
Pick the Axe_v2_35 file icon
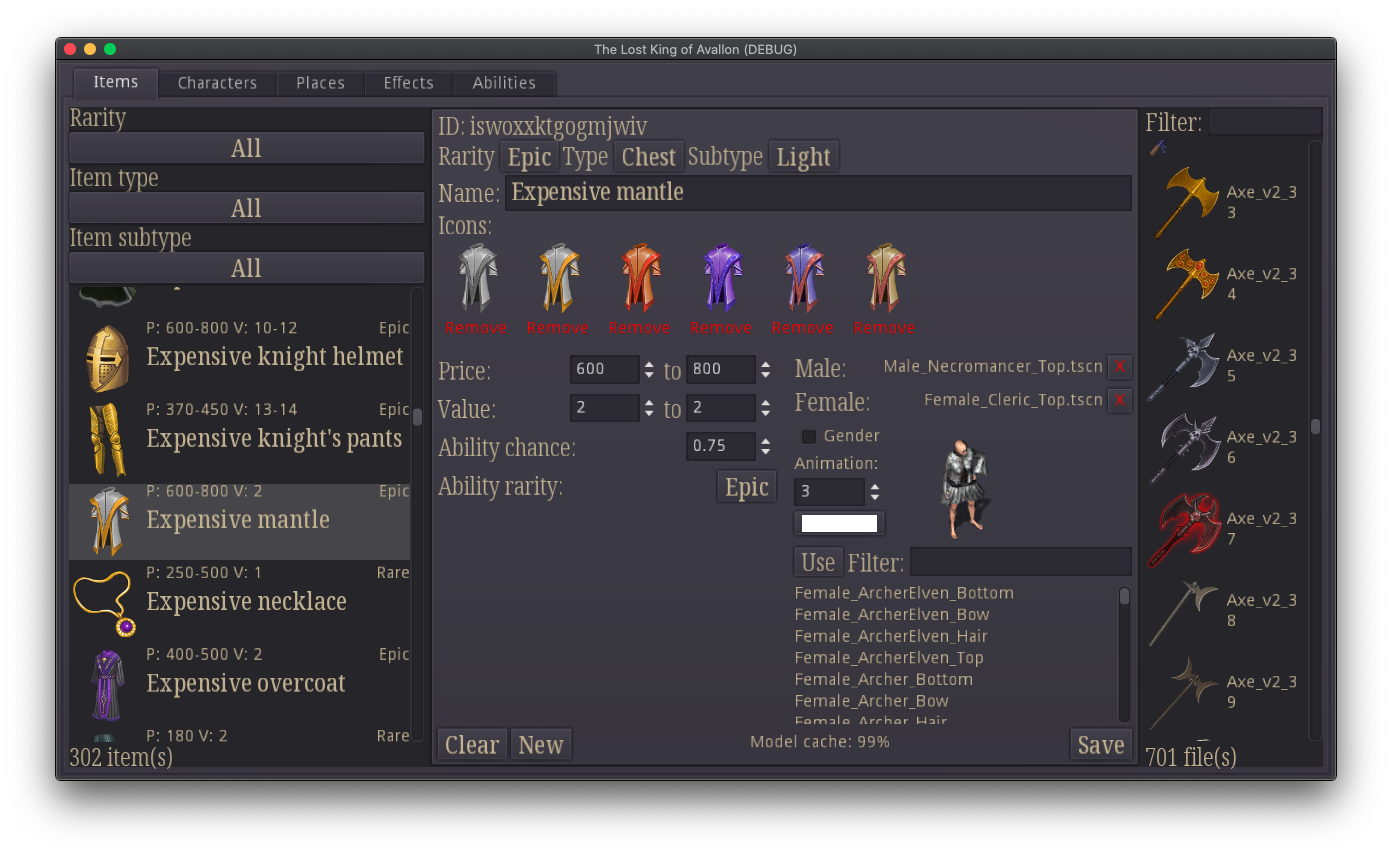(x=1186, y=366)
